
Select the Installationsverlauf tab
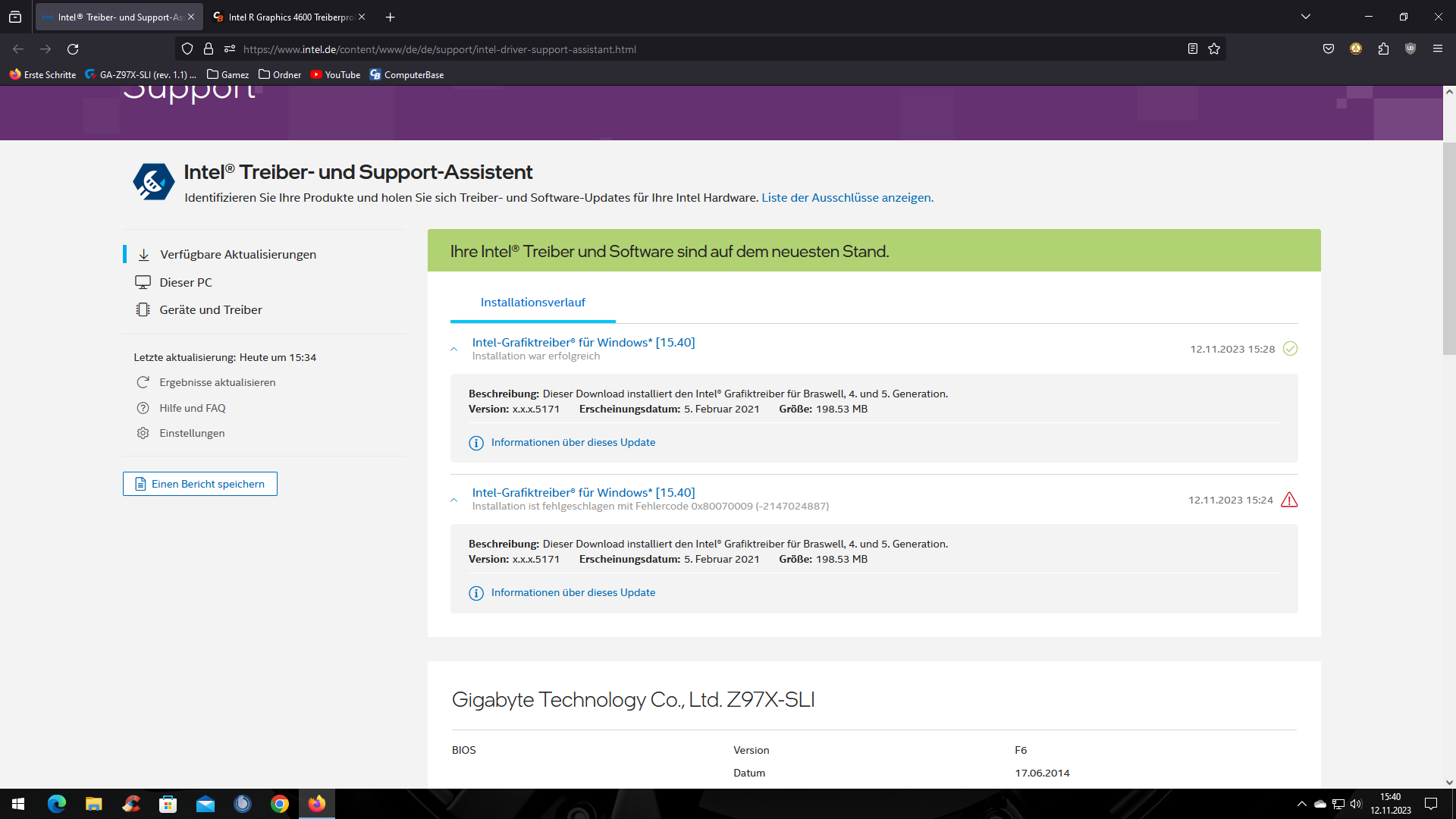coord(532,303)
